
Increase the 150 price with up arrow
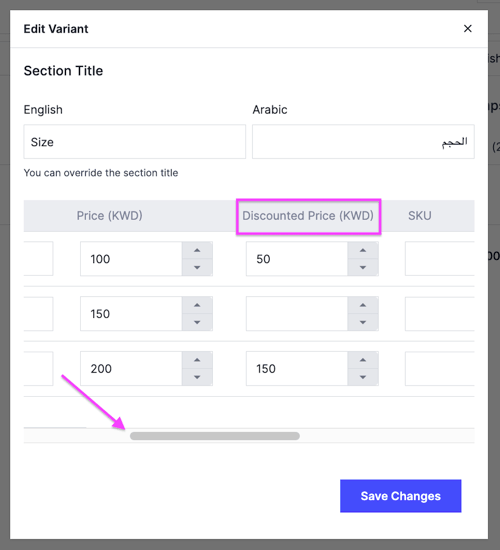(197, 305)
